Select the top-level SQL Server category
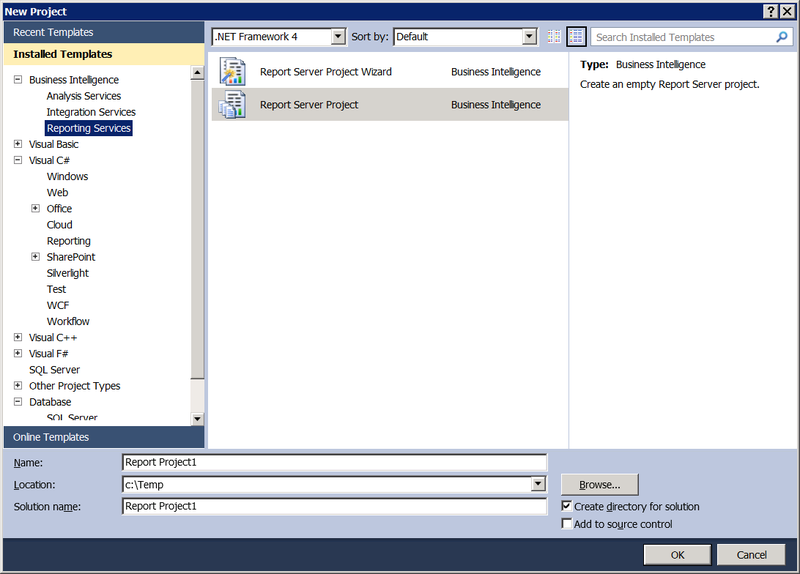 click(x=54, y=370)
